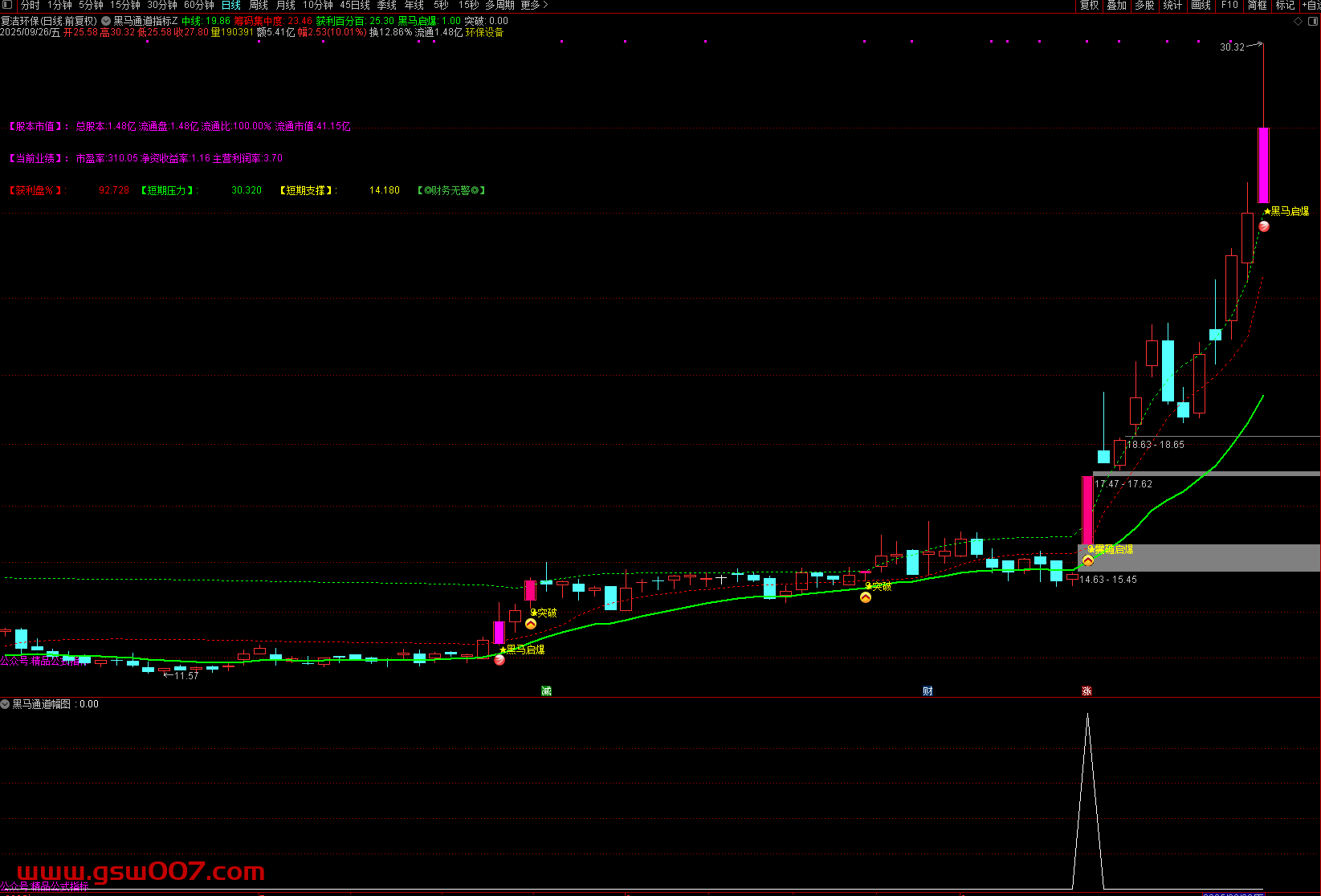Select the 季线 quarterly period tab
The height and width of the screenshot is (896, 1321).
(x=386, y=5)
